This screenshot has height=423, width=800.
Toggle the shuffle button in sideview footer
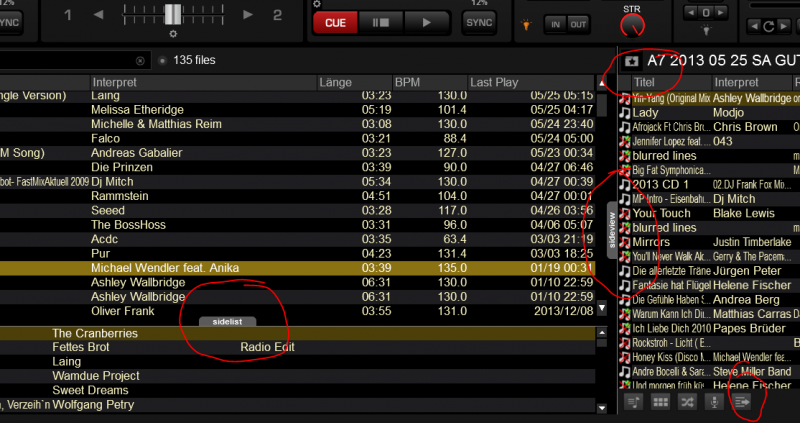click(687, 402)
